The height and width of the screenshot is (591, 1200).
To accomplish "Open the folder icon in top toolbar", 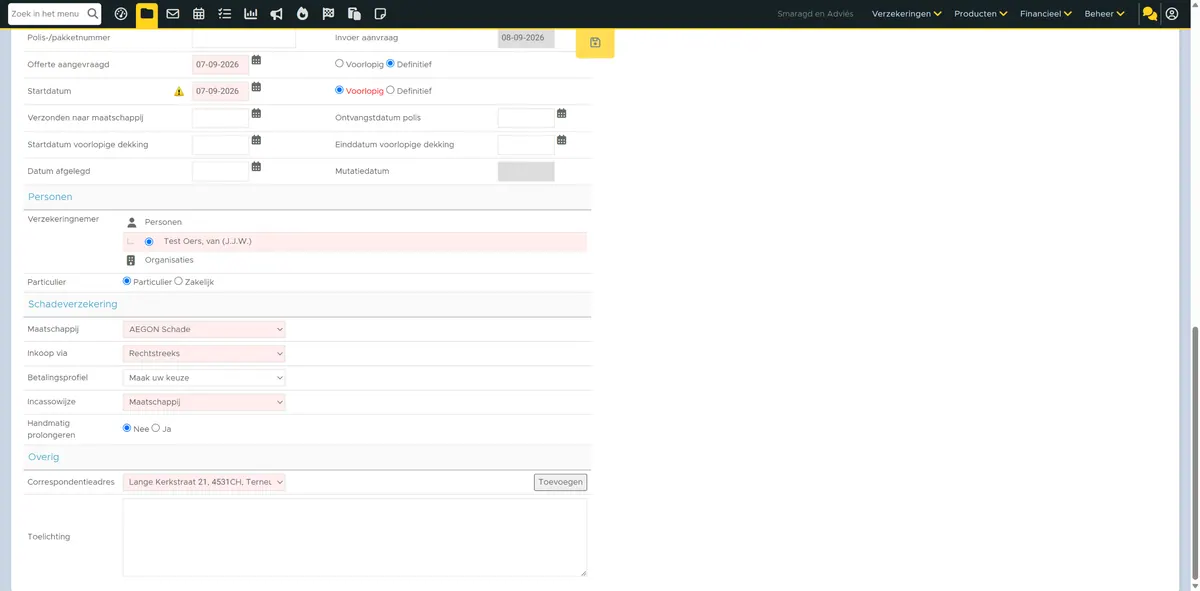I will click(147, 14).
